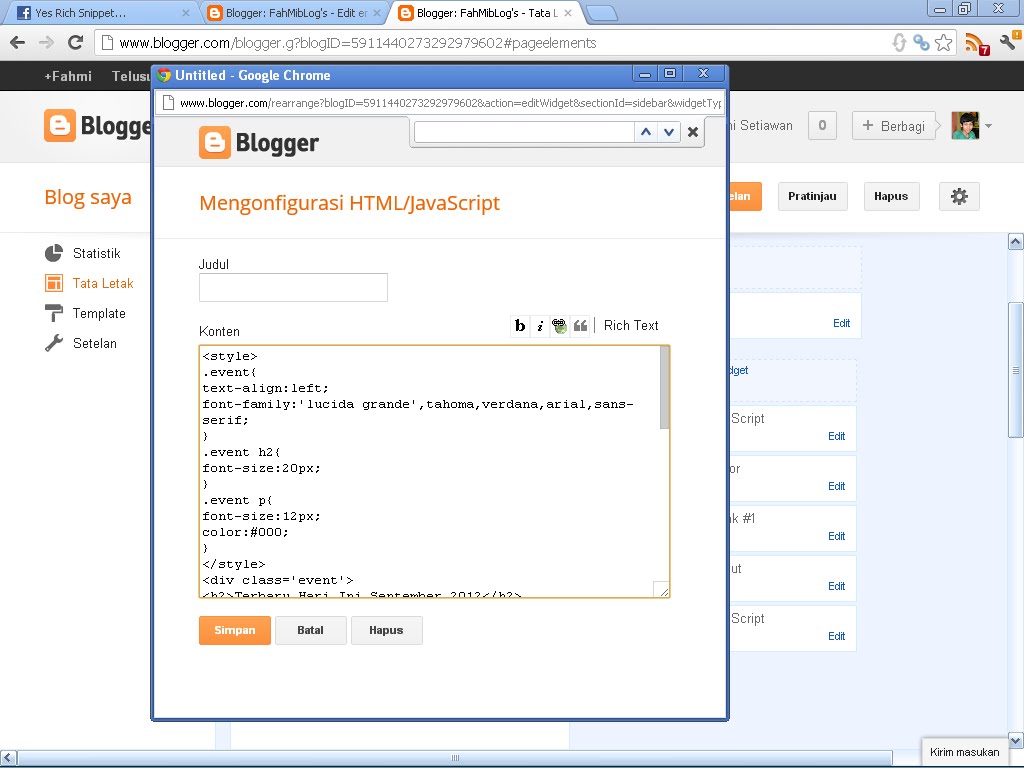Open the gear settings menu
The height and width of the screenshot is (768, 1024).
[959, 197]
